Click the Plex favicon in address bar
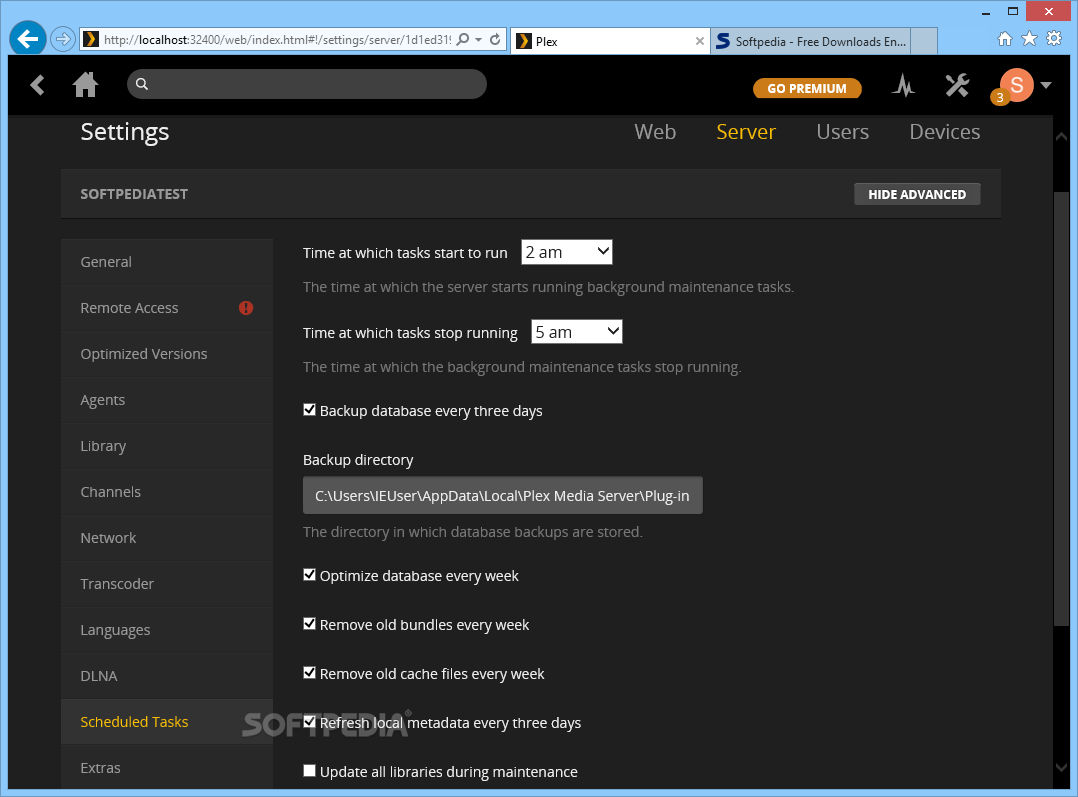 (91, 39)
